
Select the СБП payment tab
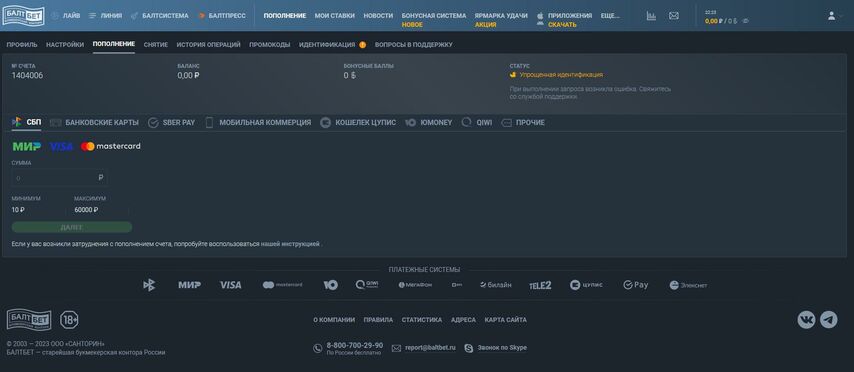(x=27, y=123)
